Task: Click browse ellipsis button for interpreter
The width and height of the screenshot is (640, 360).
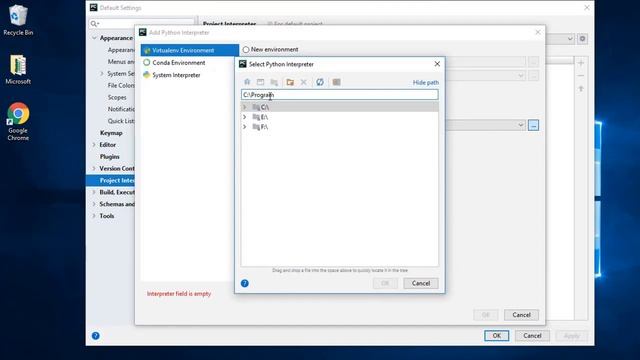Action: pos(533,125)
